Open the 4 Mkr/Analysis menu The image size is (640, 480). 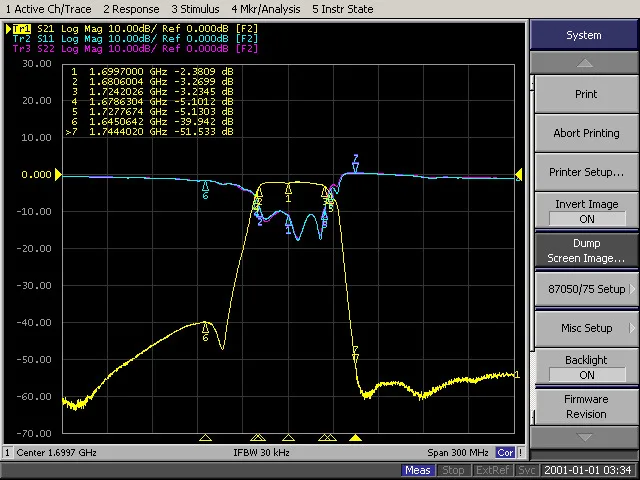click(x=265, y=9)
